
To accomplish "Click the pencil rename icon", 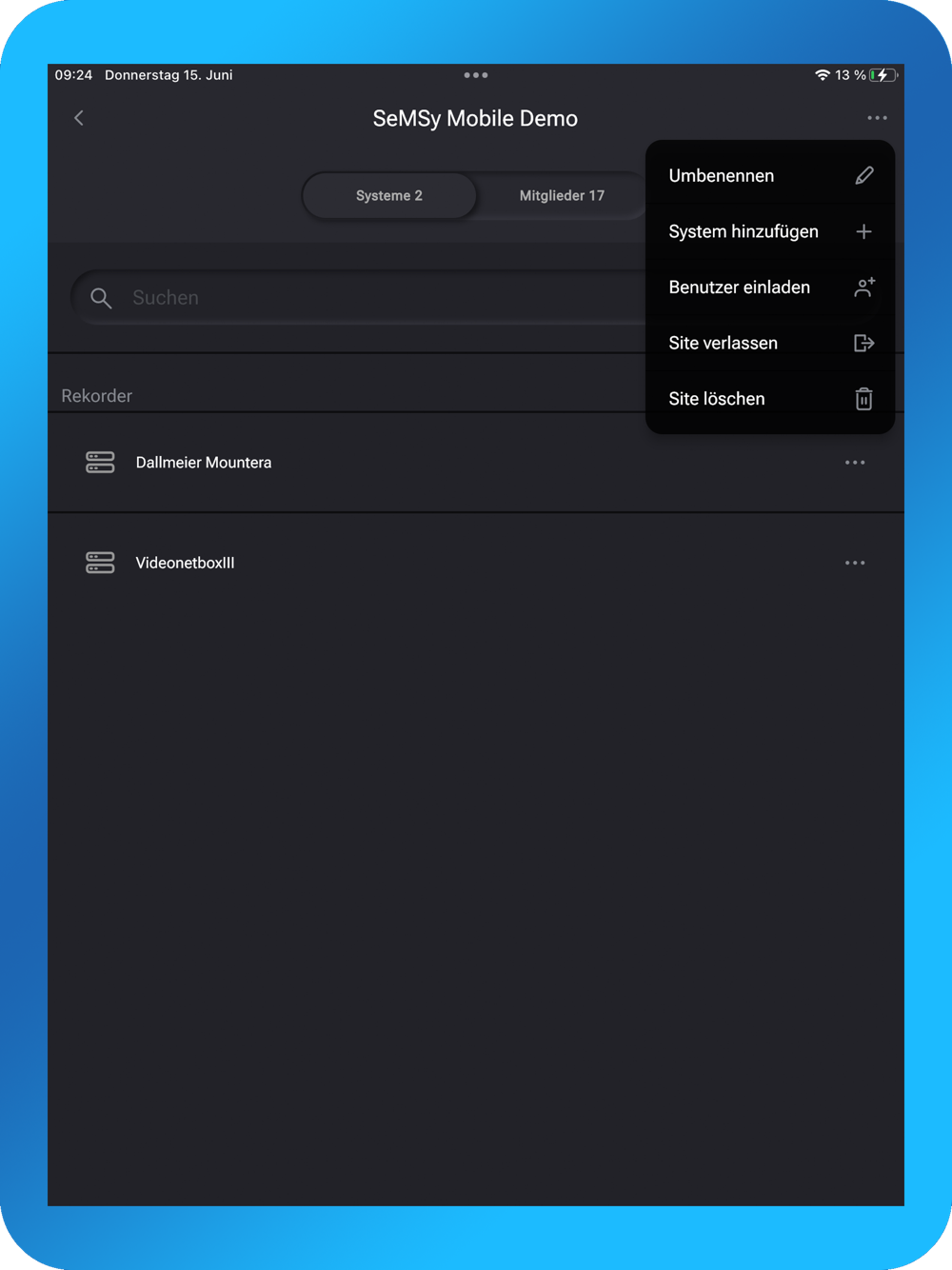I will (863, 175).
